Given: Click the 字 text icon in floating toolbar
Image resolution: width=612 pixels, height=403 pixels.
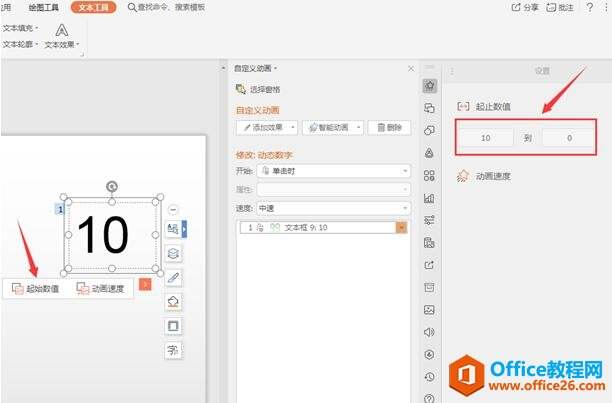Looking at the screenshot, I should (173, 350).
